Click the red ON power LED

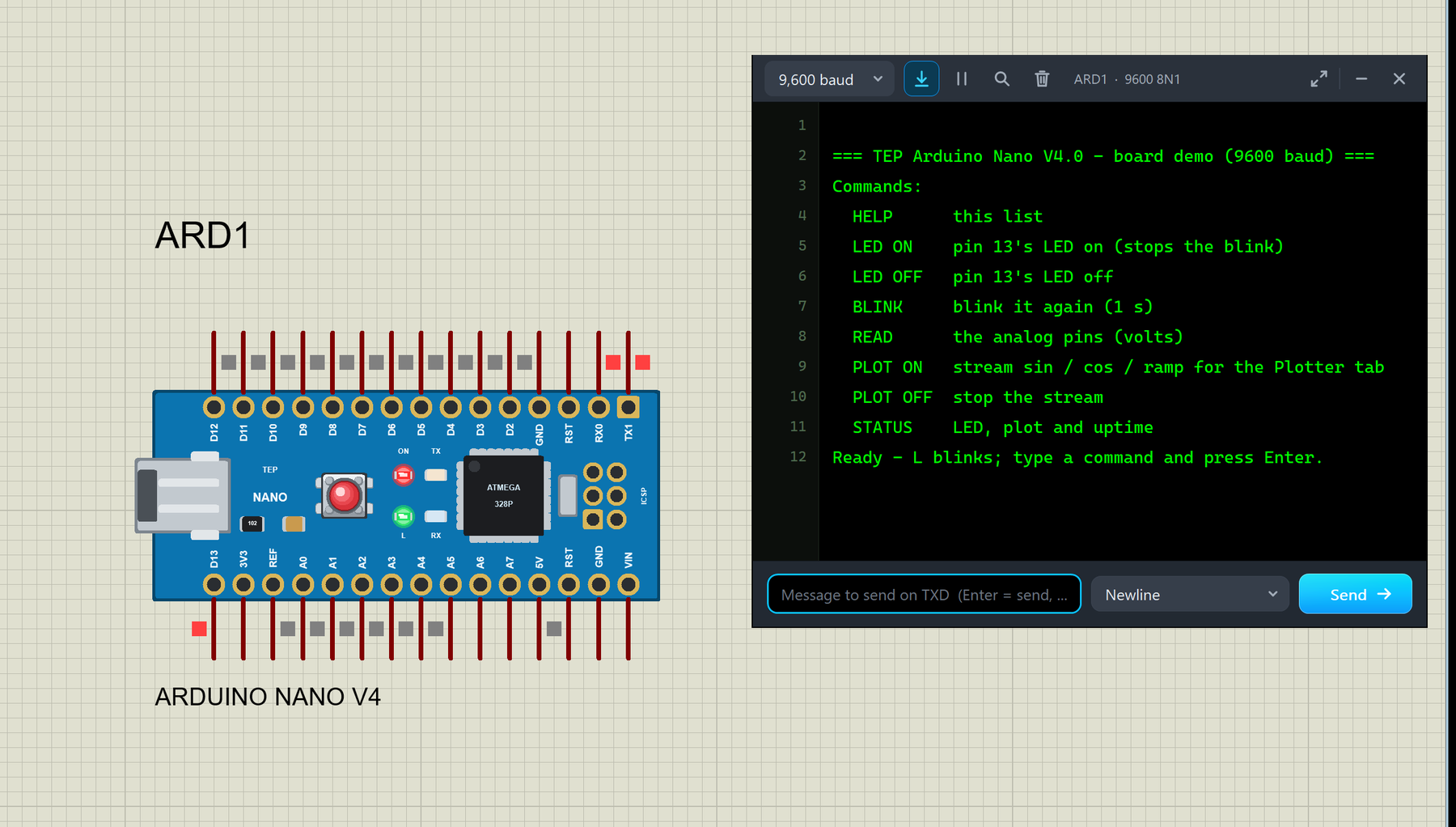[403, 475]
